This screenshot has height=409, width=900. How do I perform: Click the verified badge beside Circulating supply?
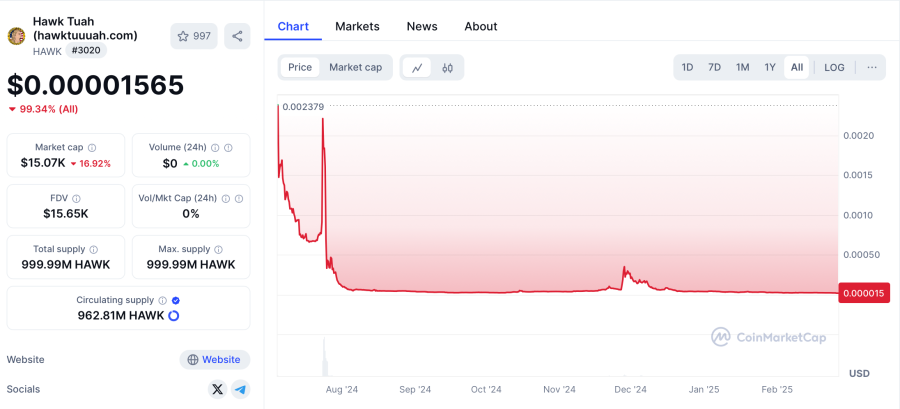(176, 300)
